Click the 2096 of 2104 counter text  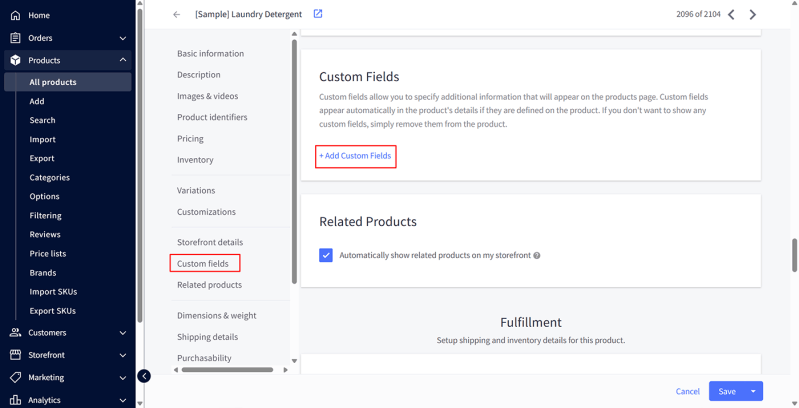pyautogui.click(x=698, y=14)
